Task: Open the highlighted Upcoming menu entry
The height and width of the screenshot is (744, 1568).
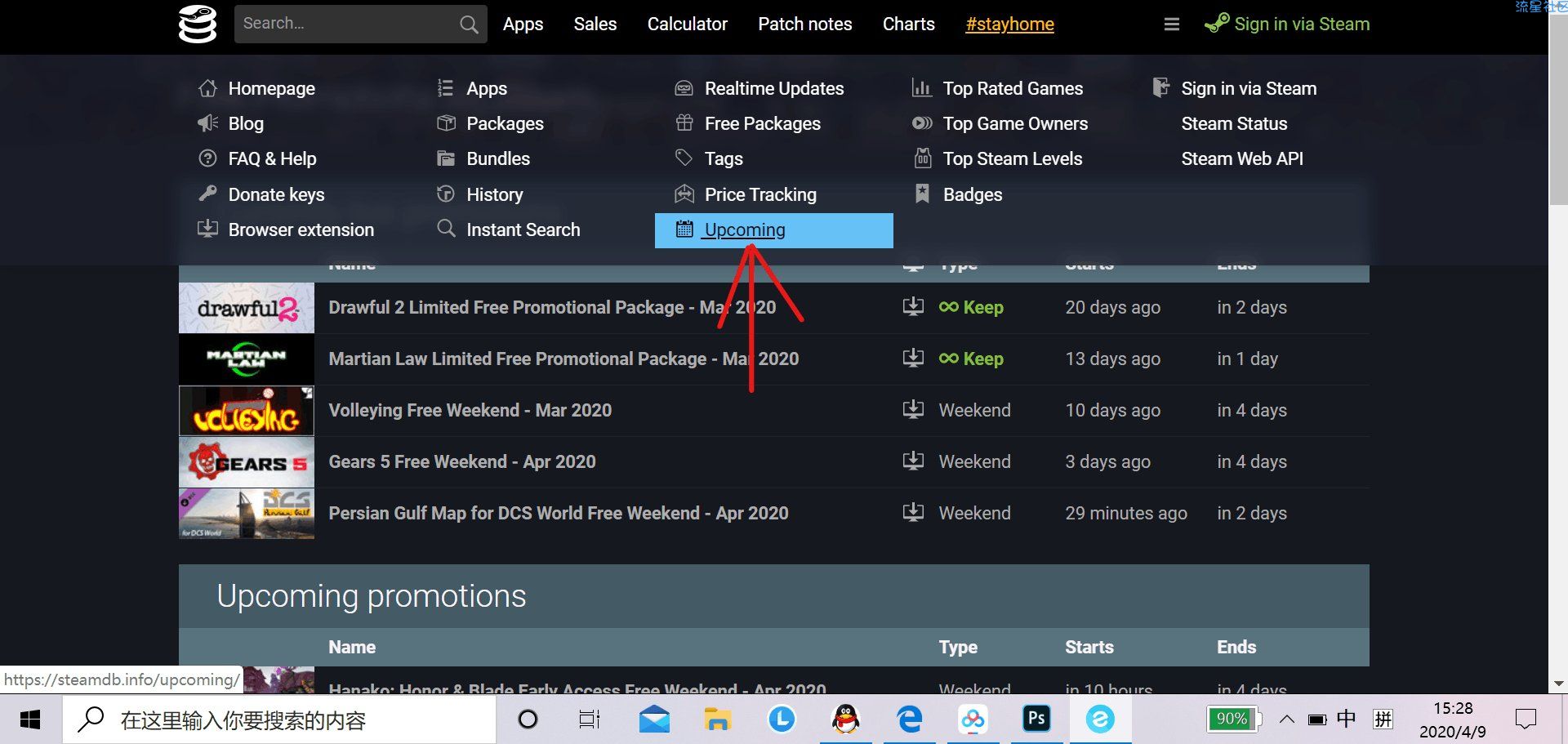Action: [773, 230]
